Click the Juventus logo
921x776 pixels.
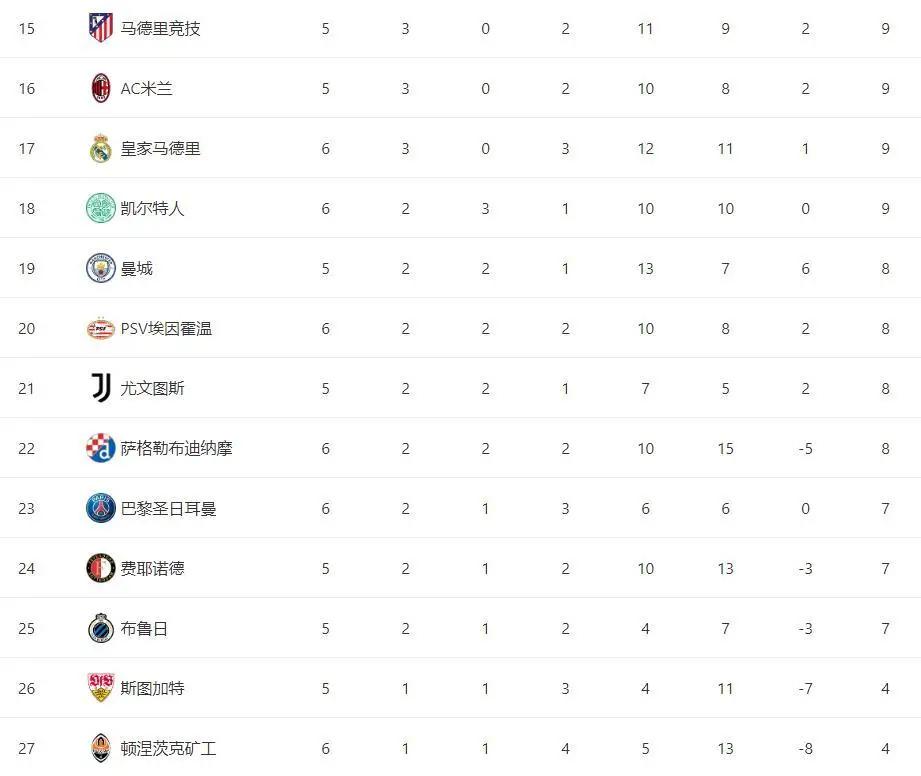click(x=100, y=388)
